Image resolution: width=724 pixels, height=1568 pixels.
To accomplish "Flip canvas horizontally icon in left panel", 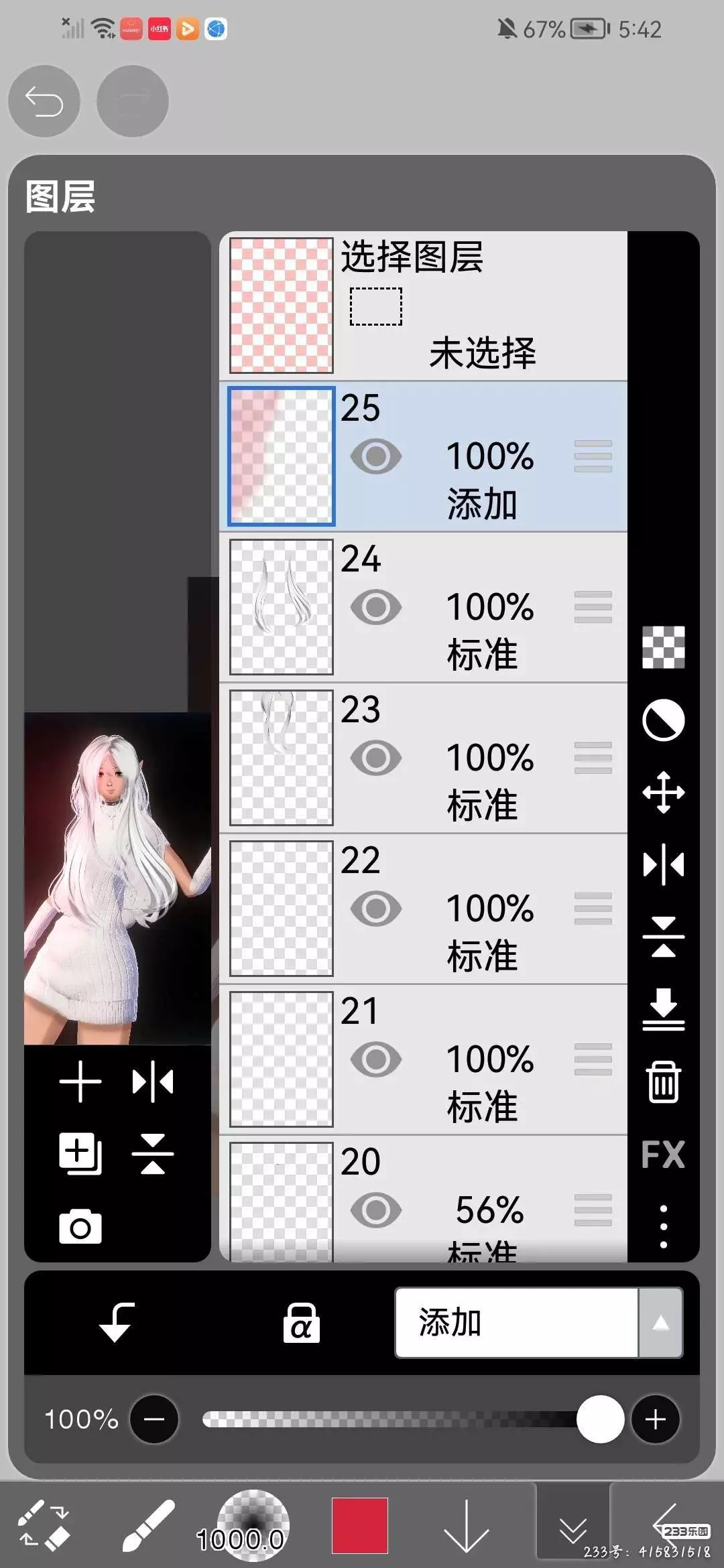I will (153, 1082).
